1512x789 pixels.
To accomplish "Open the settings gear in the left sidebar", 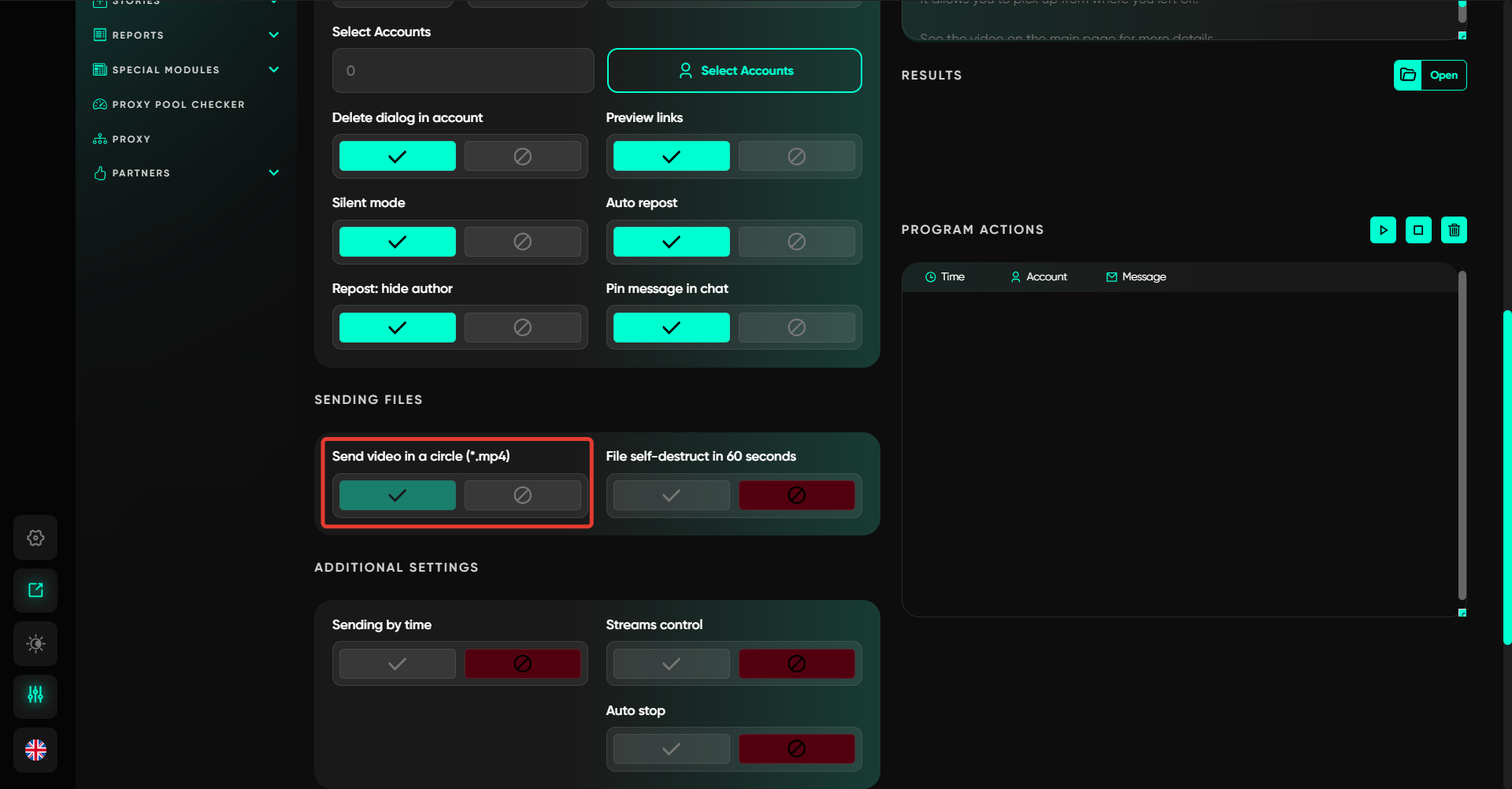I will (x=35, y=538).
